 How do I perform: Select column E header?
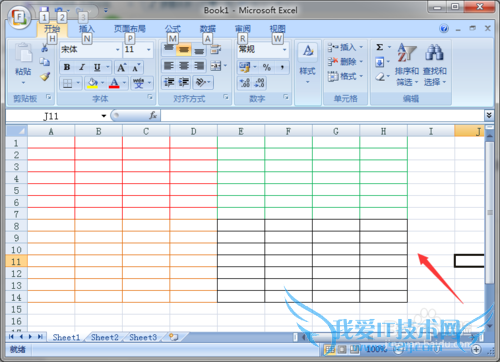241,131
